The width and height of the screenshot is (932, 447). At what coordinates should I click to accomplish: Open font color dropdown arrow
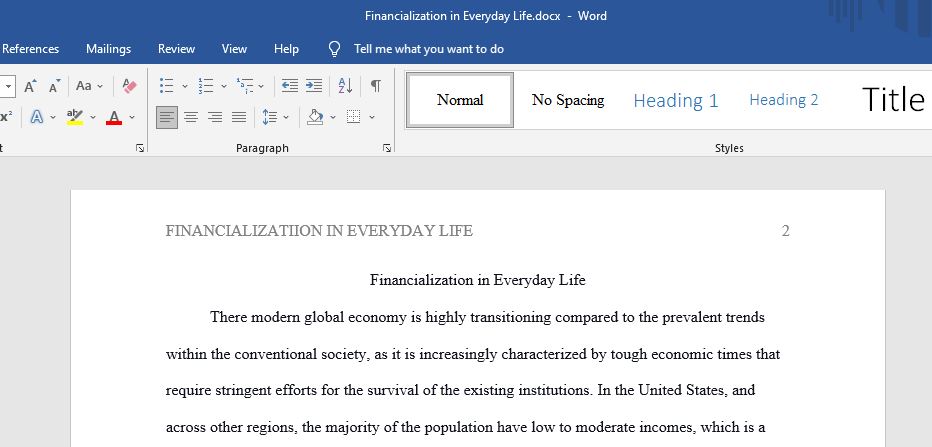coord(132,118)
